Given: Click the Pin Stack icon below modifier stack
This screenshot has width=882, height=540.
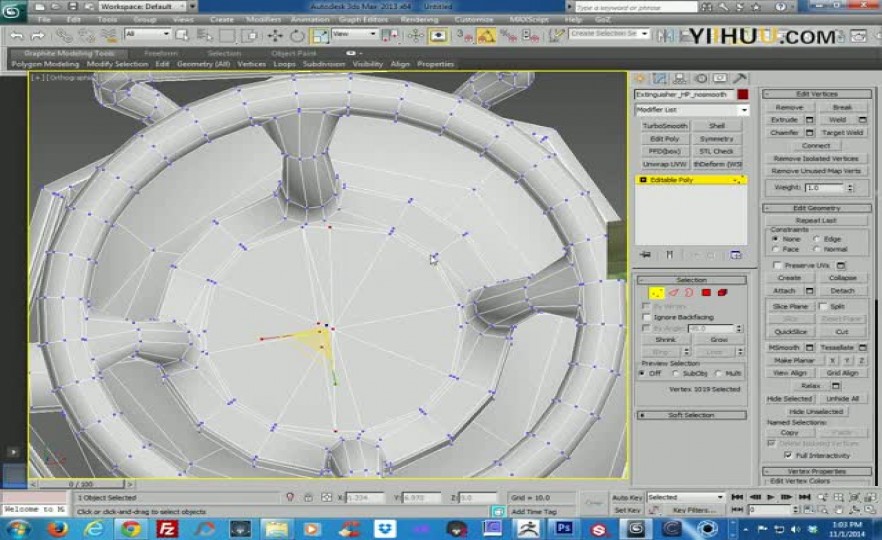Looking at the screenshot, I should click(x=645, y=255).
